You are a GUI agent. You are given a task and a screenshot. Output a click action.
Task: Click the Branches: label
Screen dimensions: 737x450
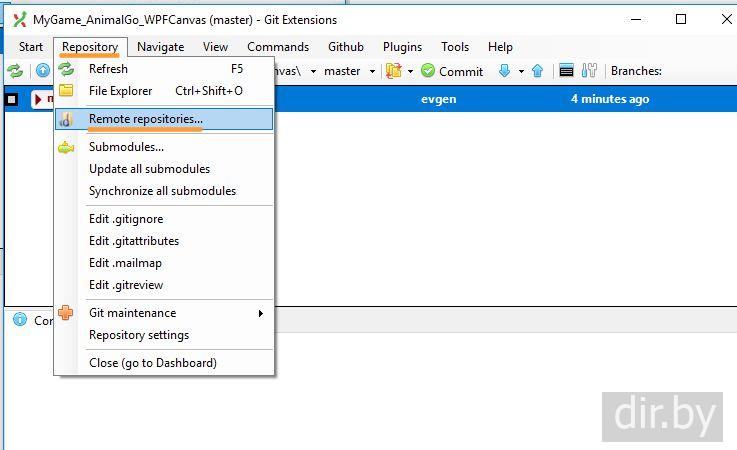tap(636, 71)
